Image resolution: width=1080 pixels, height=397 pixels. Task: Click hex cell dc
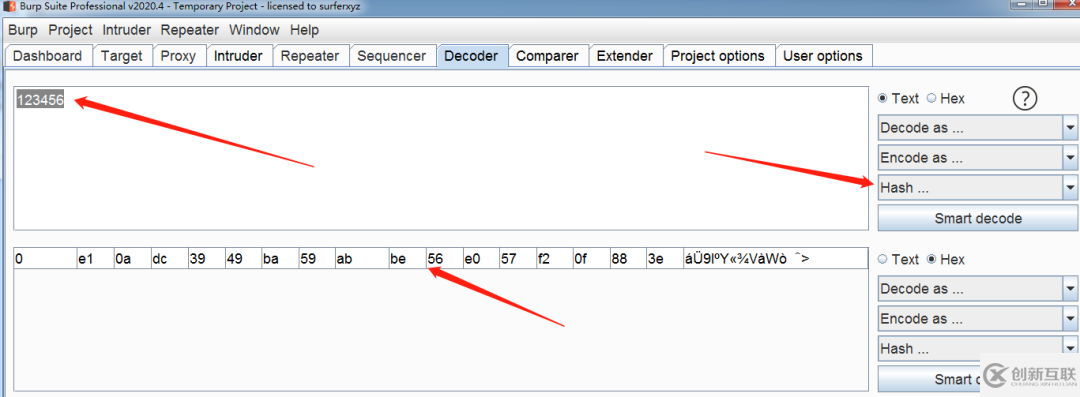pyautogui.click(x=169, y=259)
